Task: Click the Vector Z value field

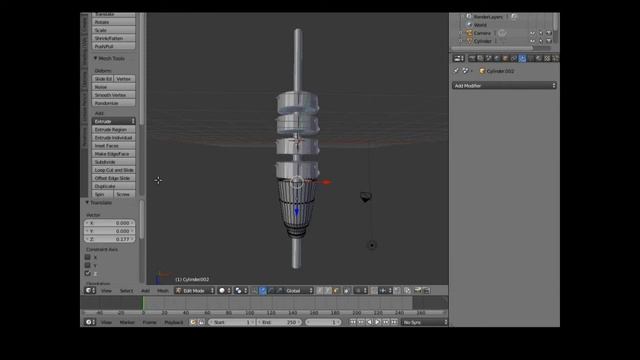Action: point(109,239)
